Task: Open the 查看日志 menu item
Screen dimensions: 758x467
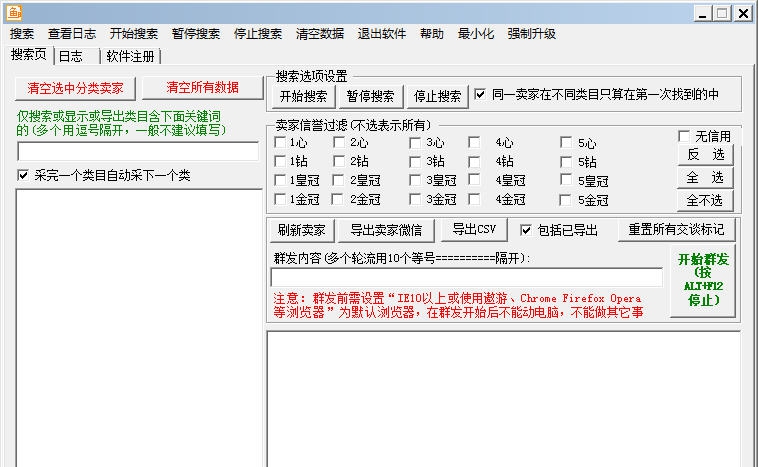Action: click(72, 34)
